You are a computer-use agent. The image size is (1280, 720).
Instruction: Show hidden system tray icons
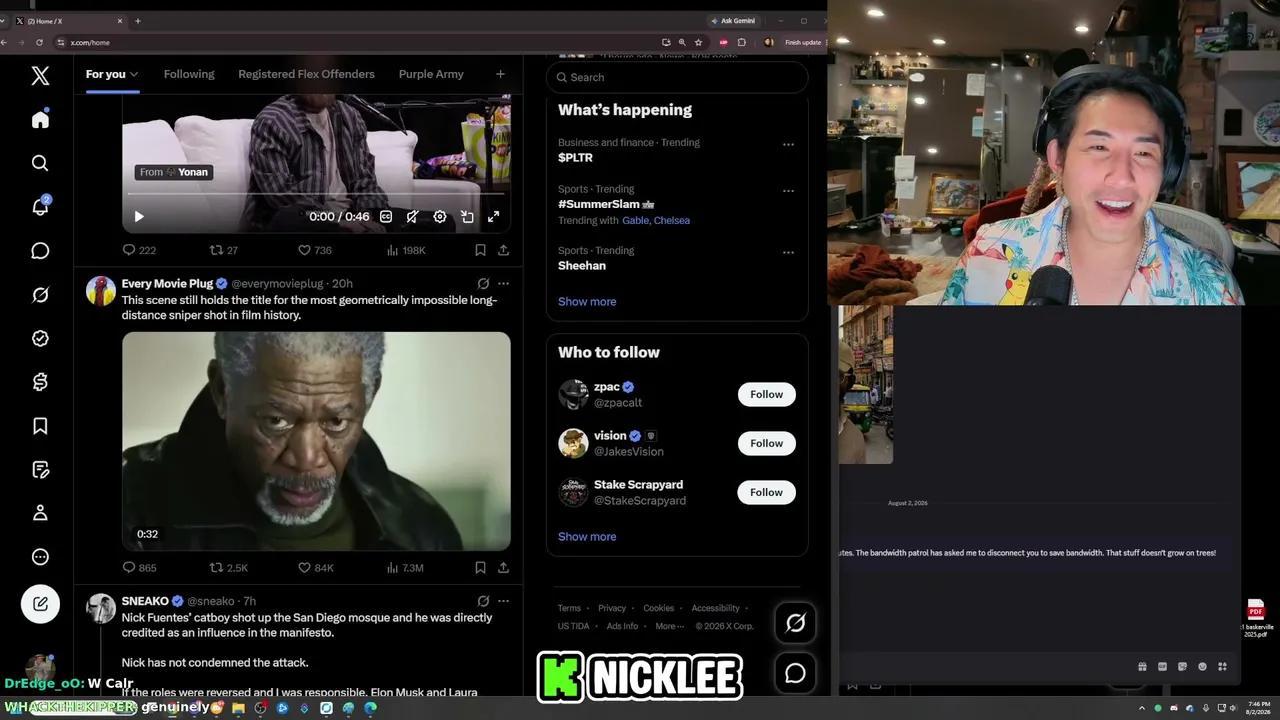(1143, 708)
